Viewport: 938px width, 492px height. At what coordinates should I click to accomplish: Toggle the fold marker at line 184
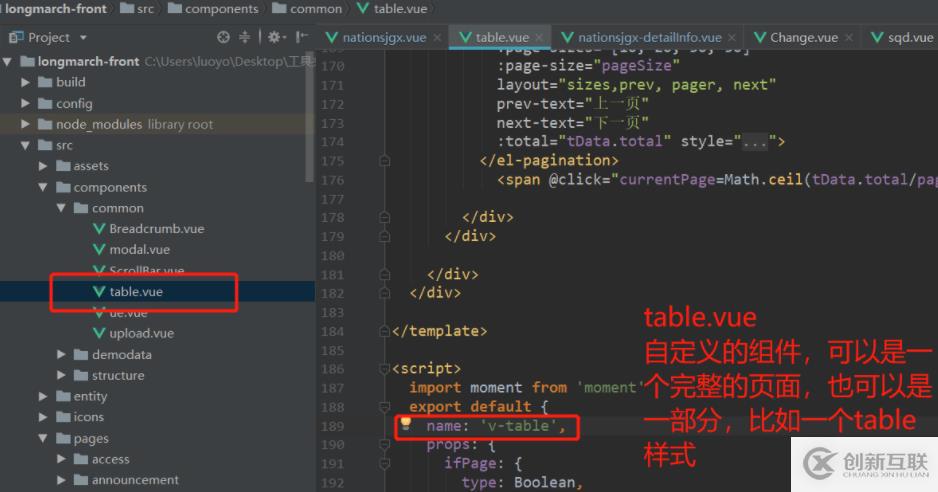coord(385,331)
